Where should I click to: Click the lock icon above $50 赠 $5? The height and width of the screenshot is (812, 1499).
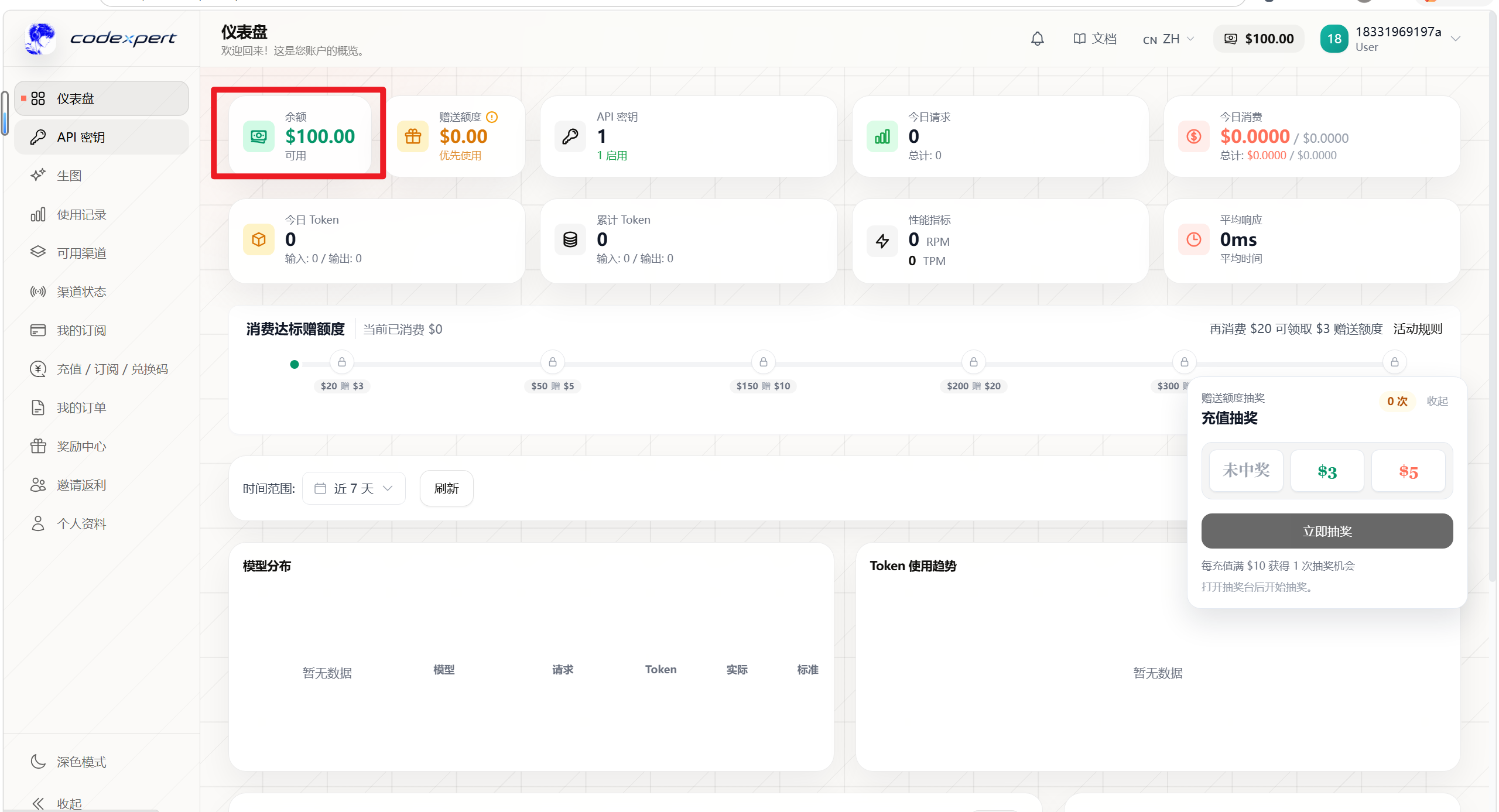pyautogui.click(x=552, y=362)
